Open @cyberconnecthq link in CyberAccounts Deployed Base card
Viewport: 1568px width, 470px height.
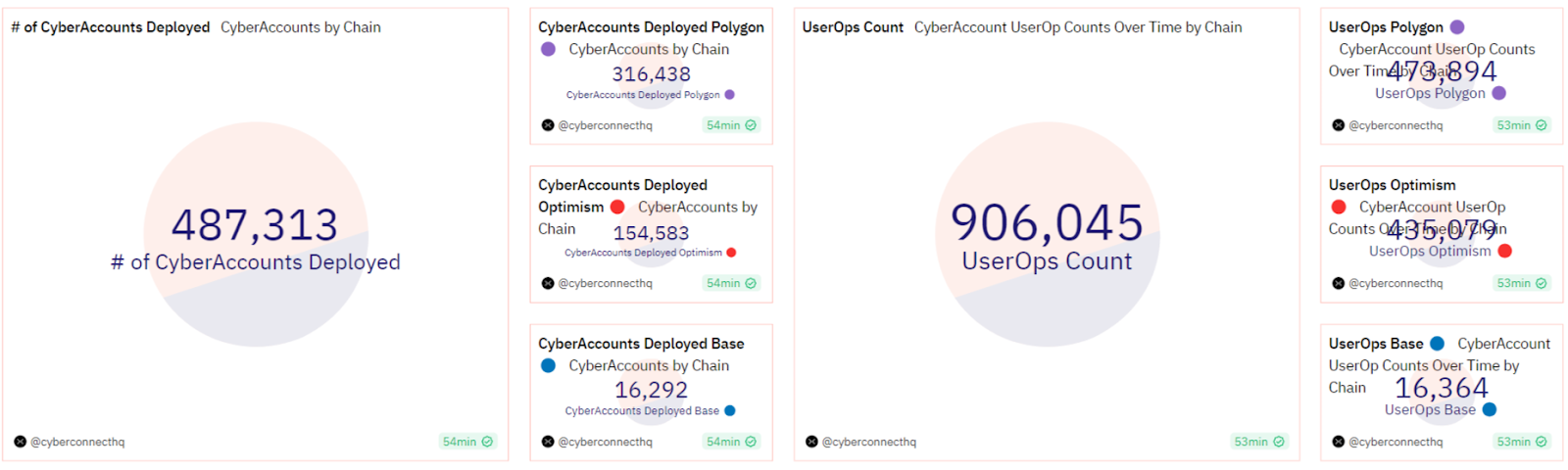[605, 442]
